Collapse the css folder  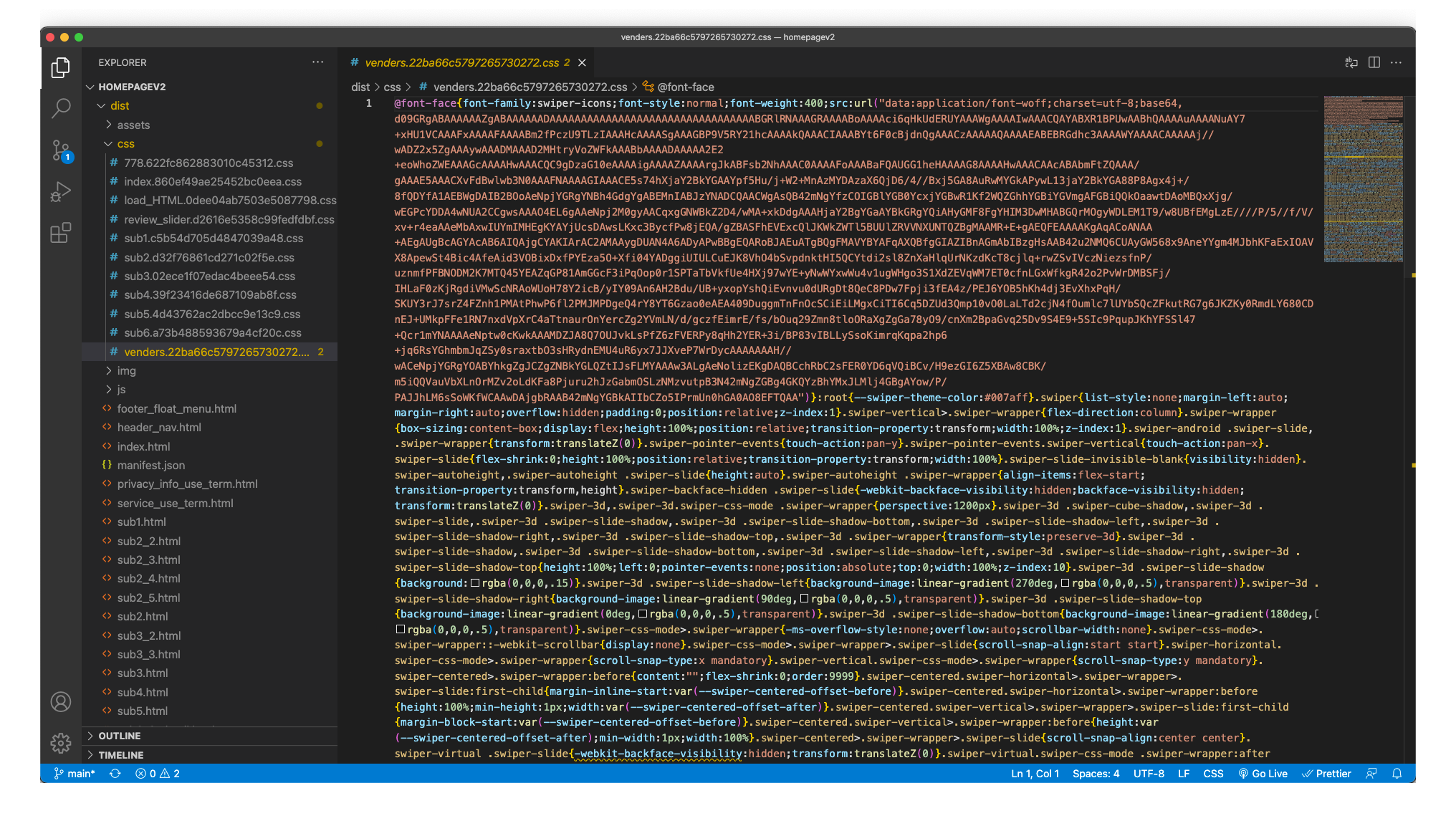point(126,143)
